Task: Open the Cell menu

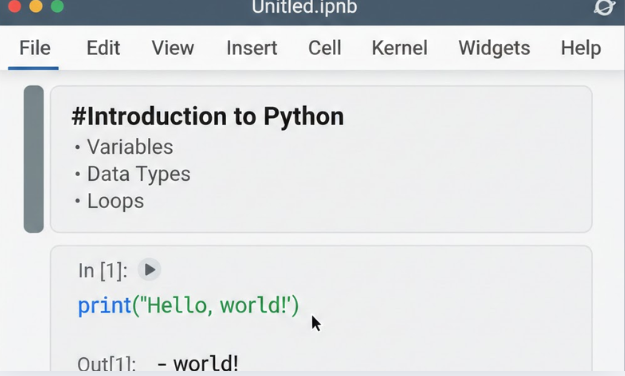Action: pyautogui.click(x=324, y=48)
